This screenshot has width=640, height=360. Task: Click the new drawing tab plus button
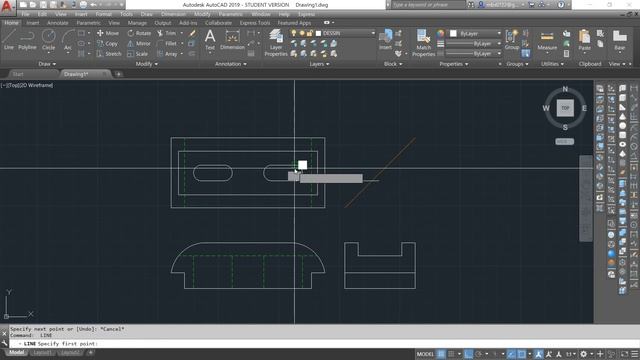pos(118,74)
